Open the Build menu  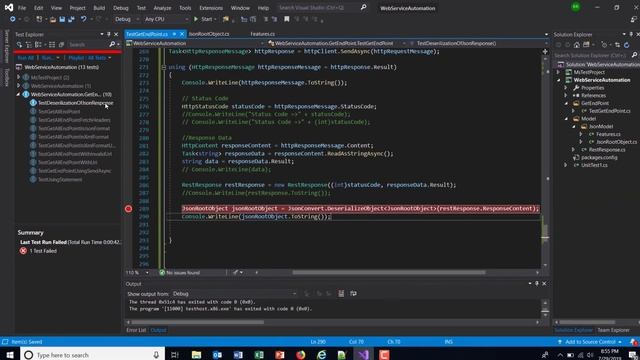[99, 8]
